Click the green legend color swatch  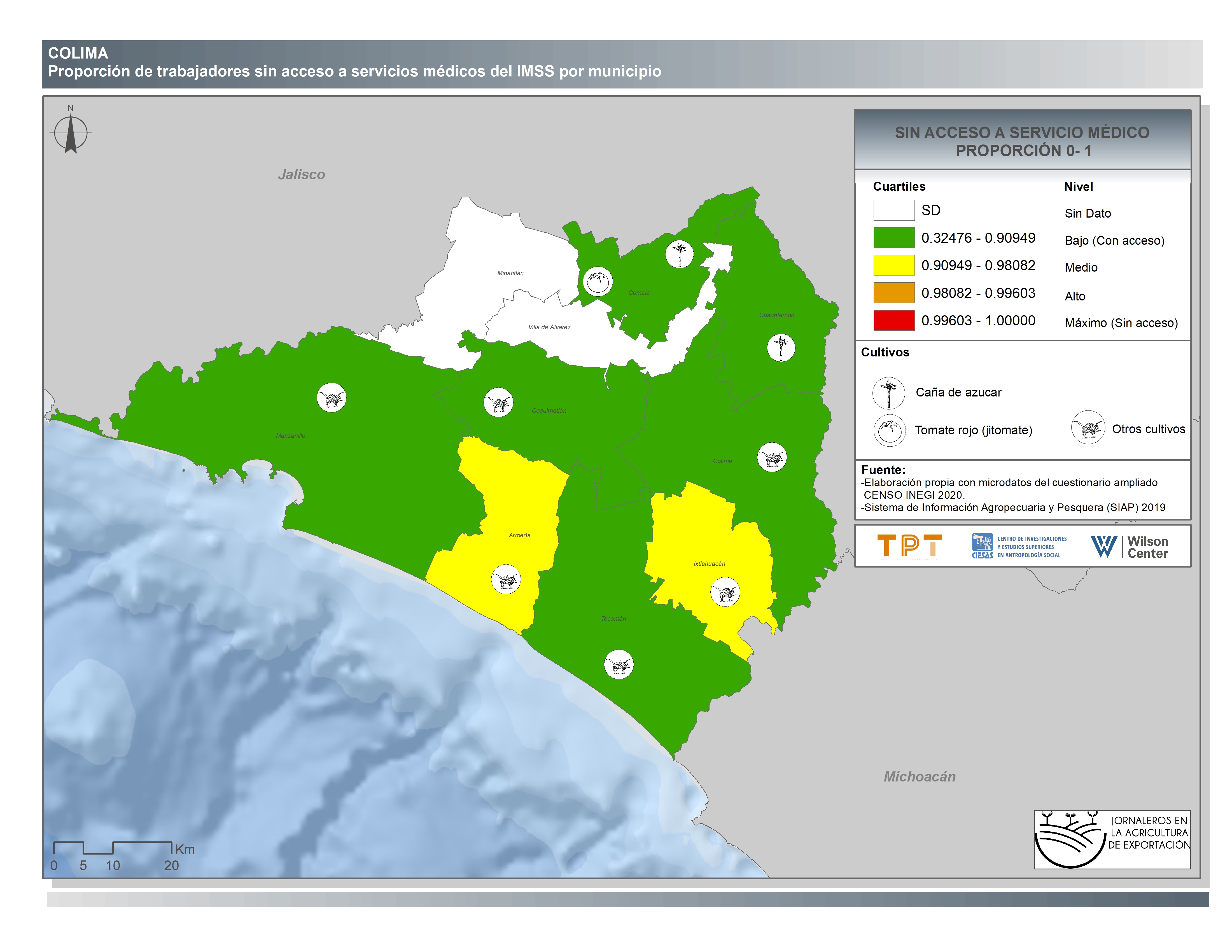[893, 237]
